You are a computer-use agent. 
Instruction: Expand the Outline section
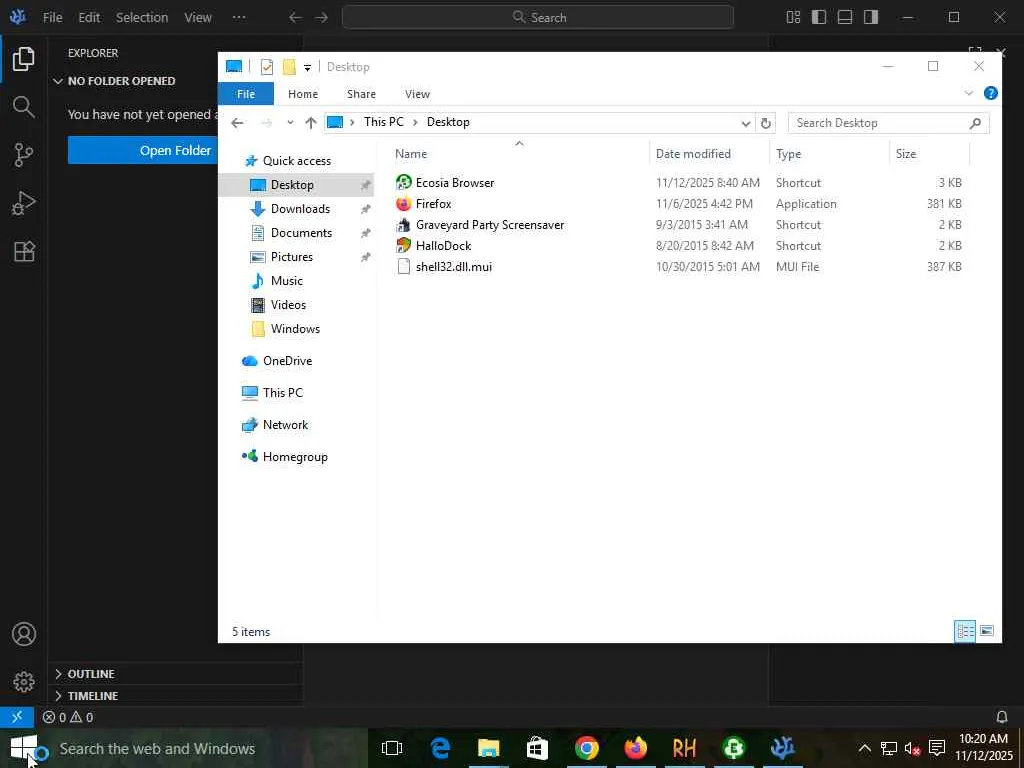(90, 674)
